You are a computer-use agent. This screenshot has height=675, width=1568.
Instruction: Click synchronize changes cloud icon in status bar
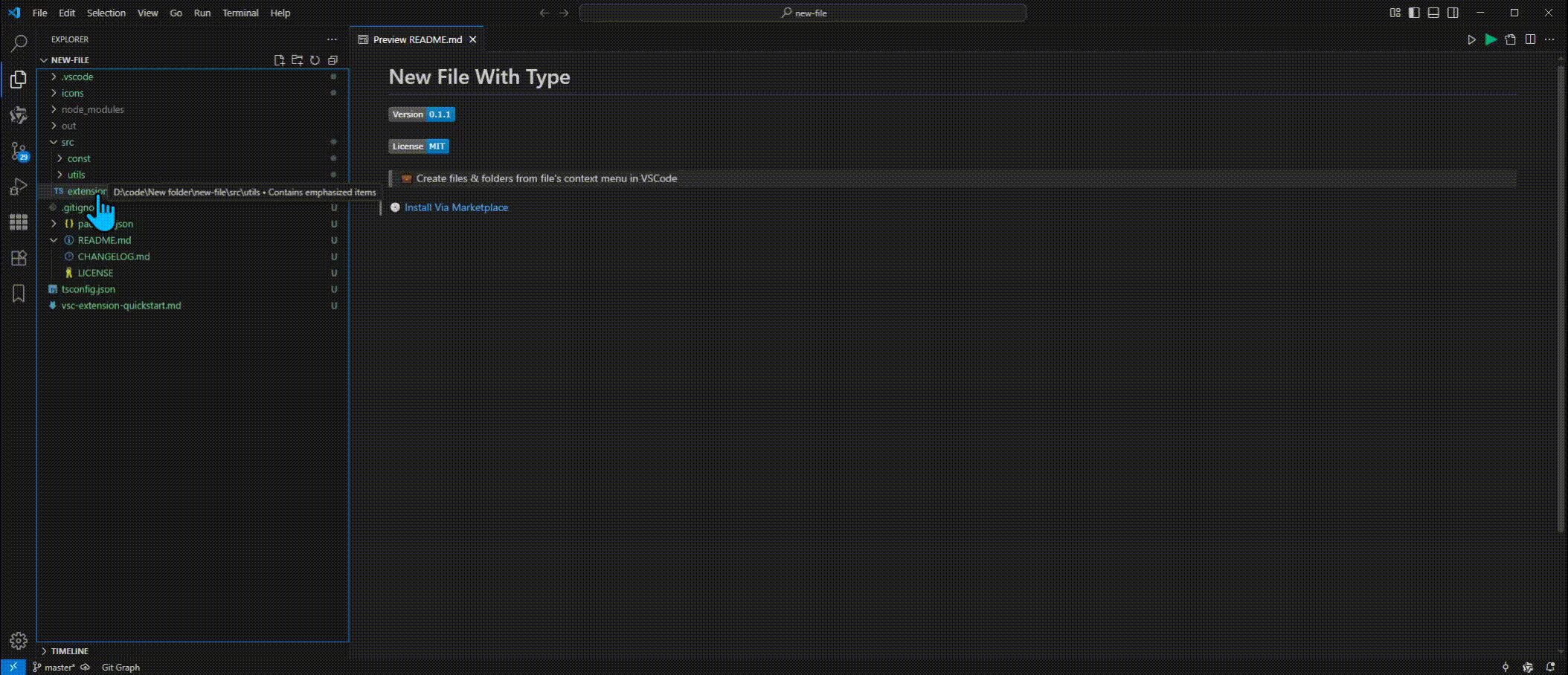[x=85, y=667]
